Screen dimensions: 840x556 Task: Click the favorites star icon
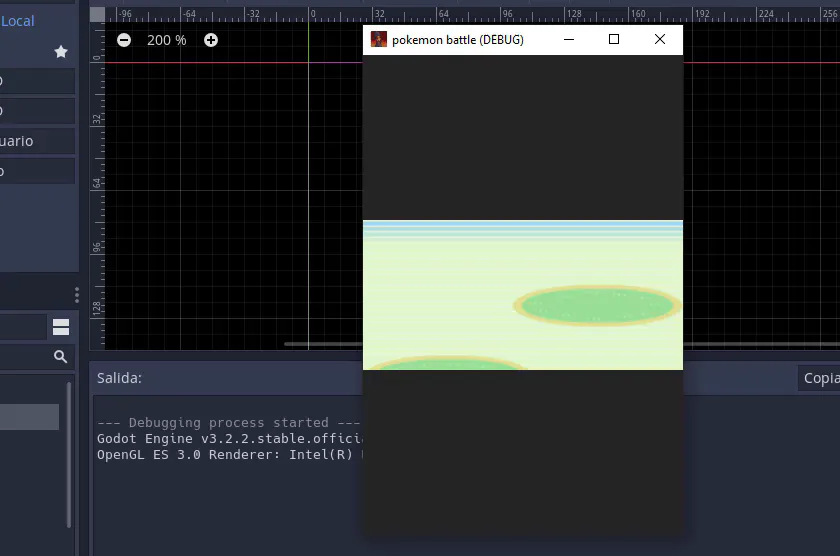coord(61,52)
